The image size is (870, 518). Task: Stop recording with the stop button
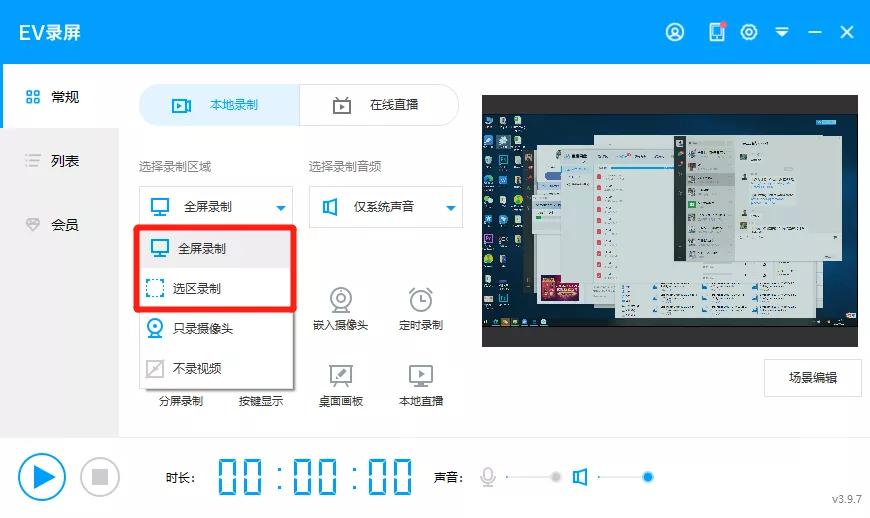pos(100,477)
